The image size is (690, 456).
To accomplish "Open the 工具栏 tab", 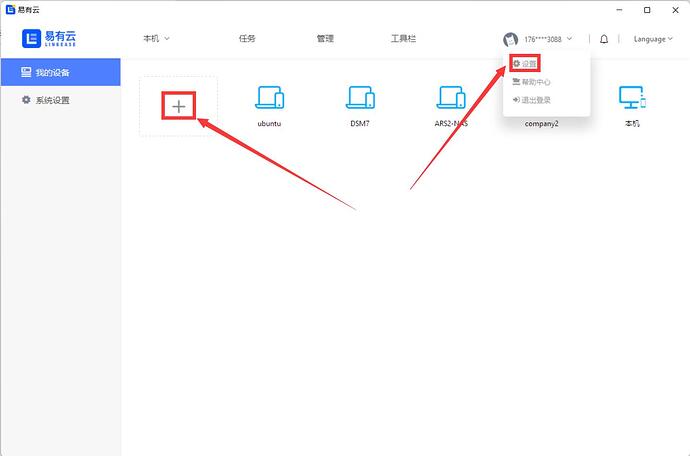I will [x=403, y=38].
